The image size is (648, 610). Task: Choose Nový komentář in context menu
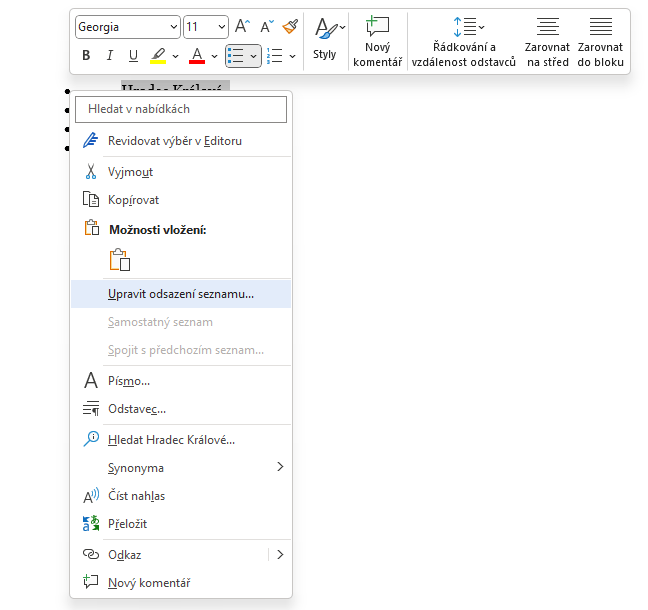coord(181,583)
